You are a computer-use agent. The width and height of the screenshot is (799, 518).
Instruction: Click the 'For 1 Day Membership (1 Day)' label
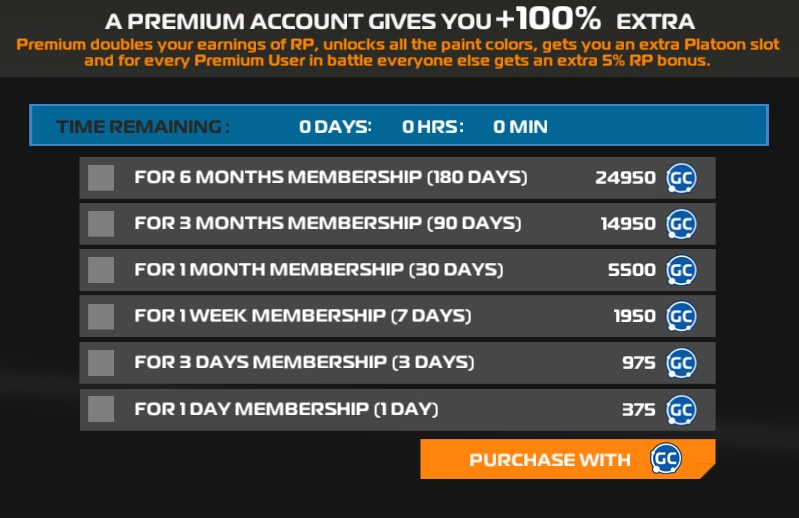tap(286, 409)
